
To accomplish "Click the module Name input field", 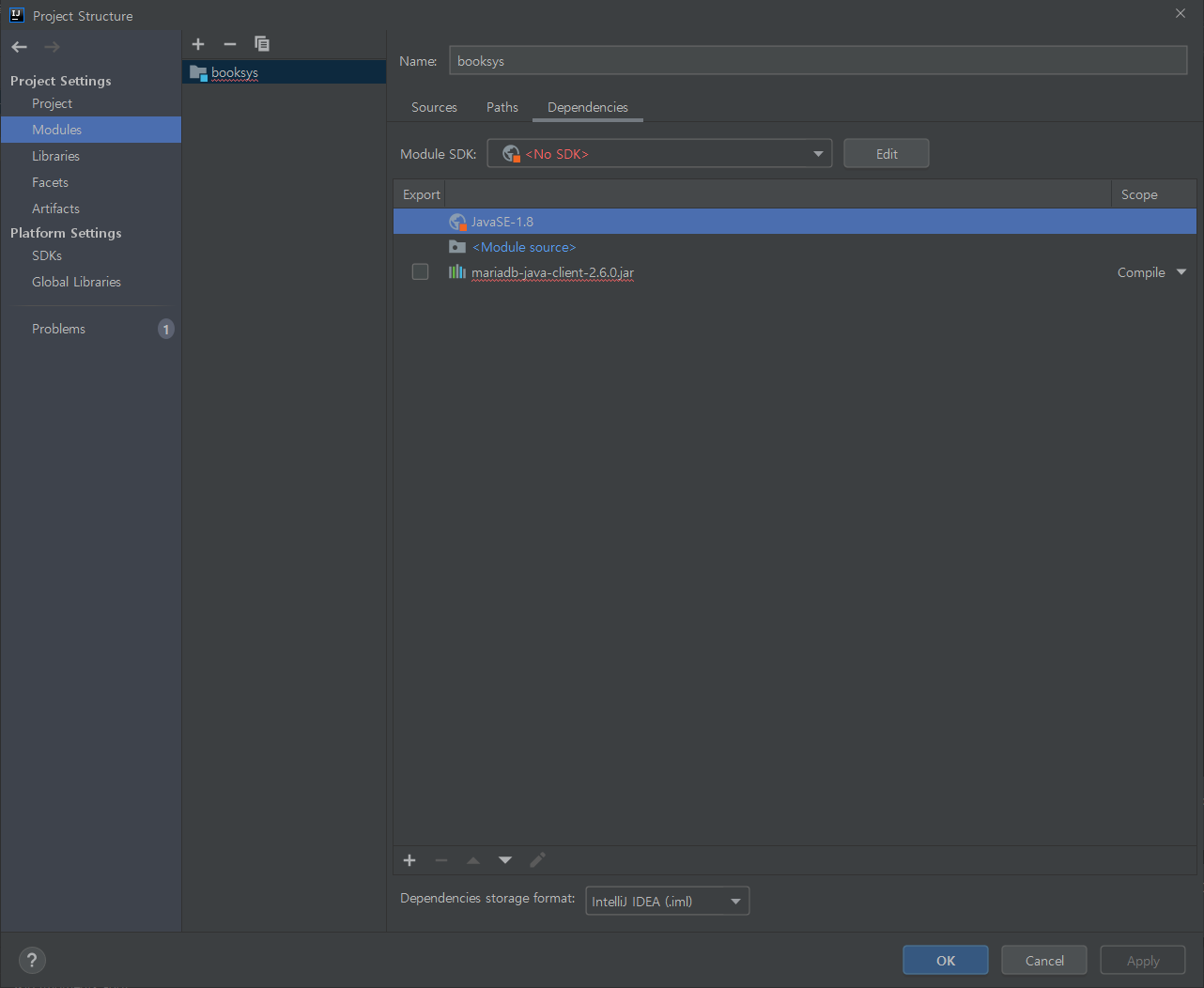I will point(818,61).
